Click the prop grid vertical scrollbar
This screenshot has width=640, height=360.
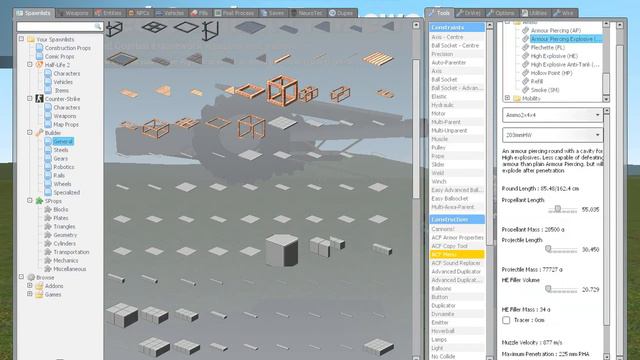pos(416,129)
